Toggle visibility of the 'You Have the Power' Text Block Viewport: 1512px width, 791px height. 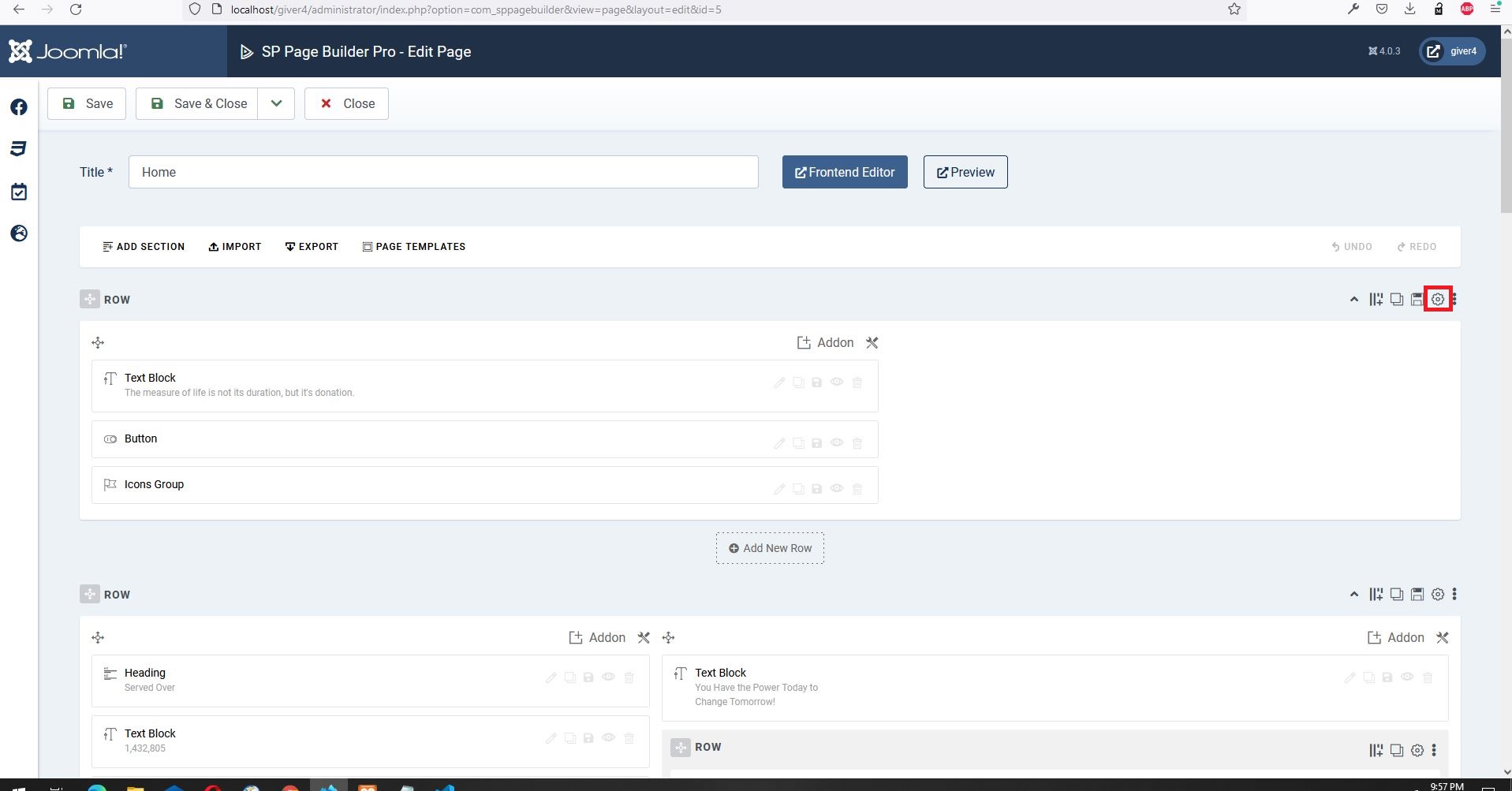tap(1407, 677)
